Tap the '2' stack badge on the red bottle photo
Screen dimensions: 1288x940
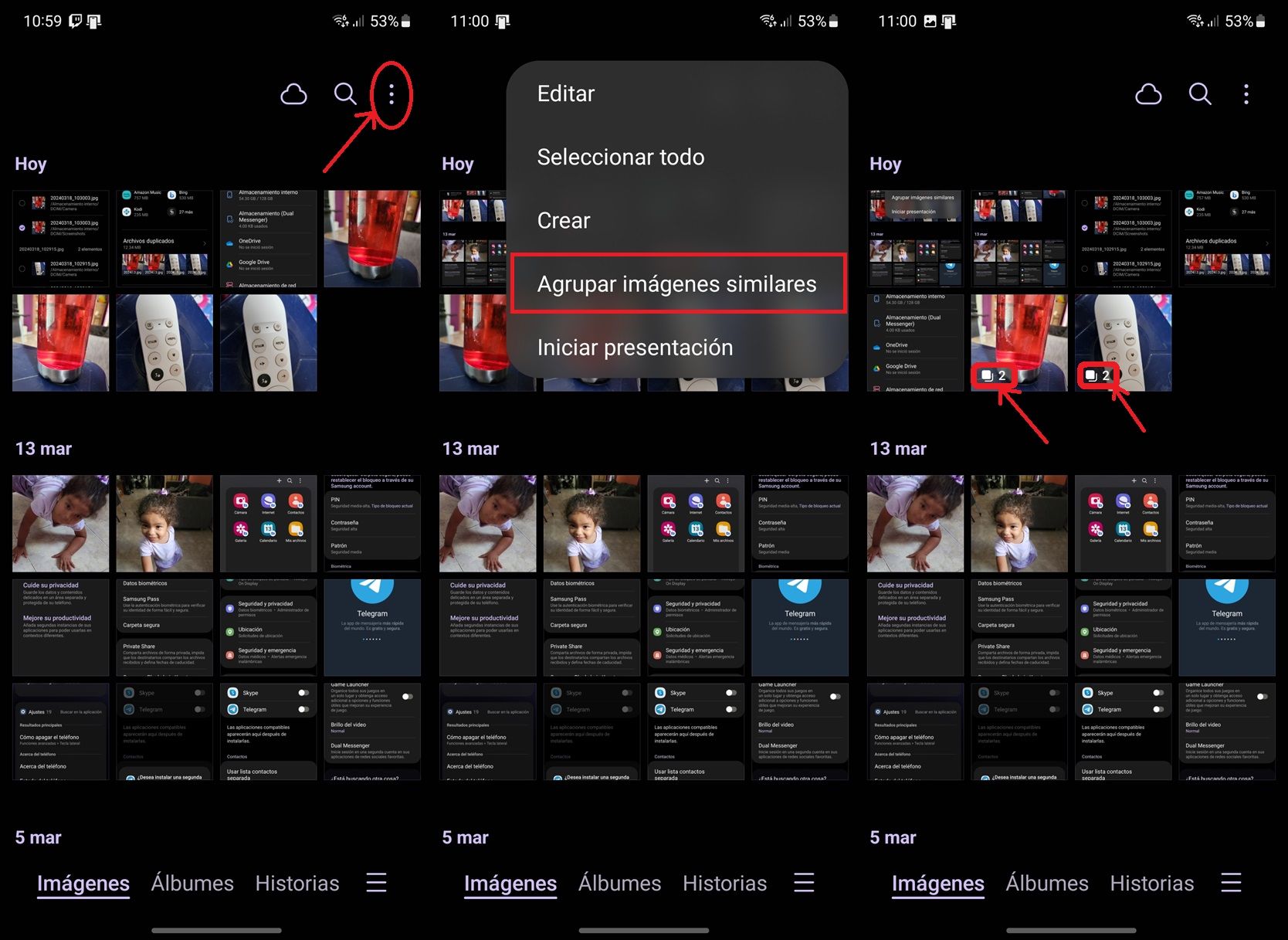coord(993,375)
